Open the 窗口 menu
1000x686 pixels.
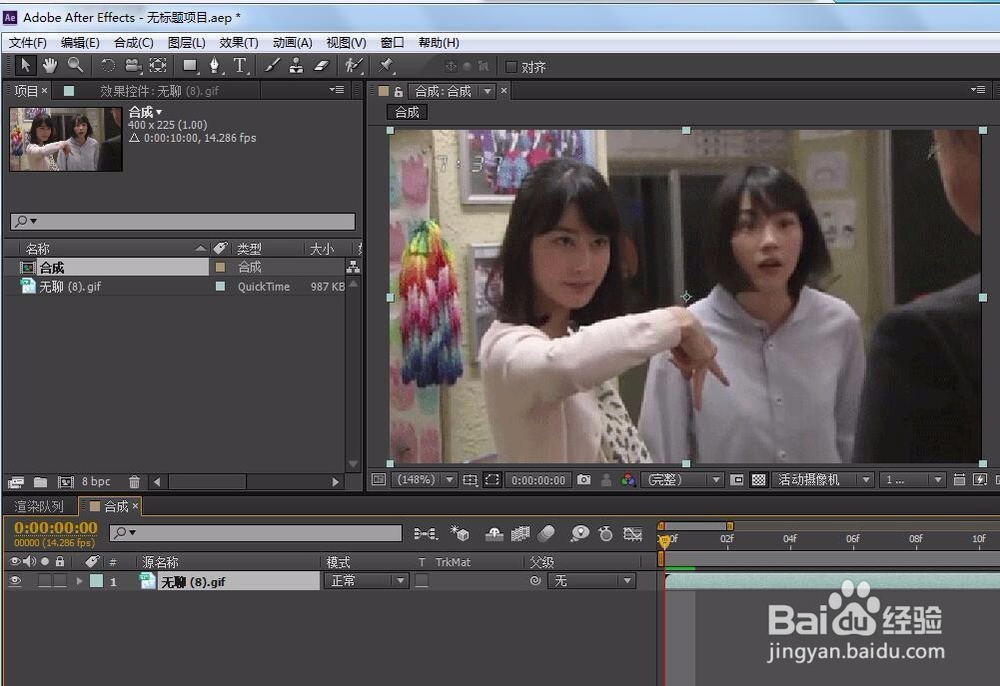tap(392, 43)
